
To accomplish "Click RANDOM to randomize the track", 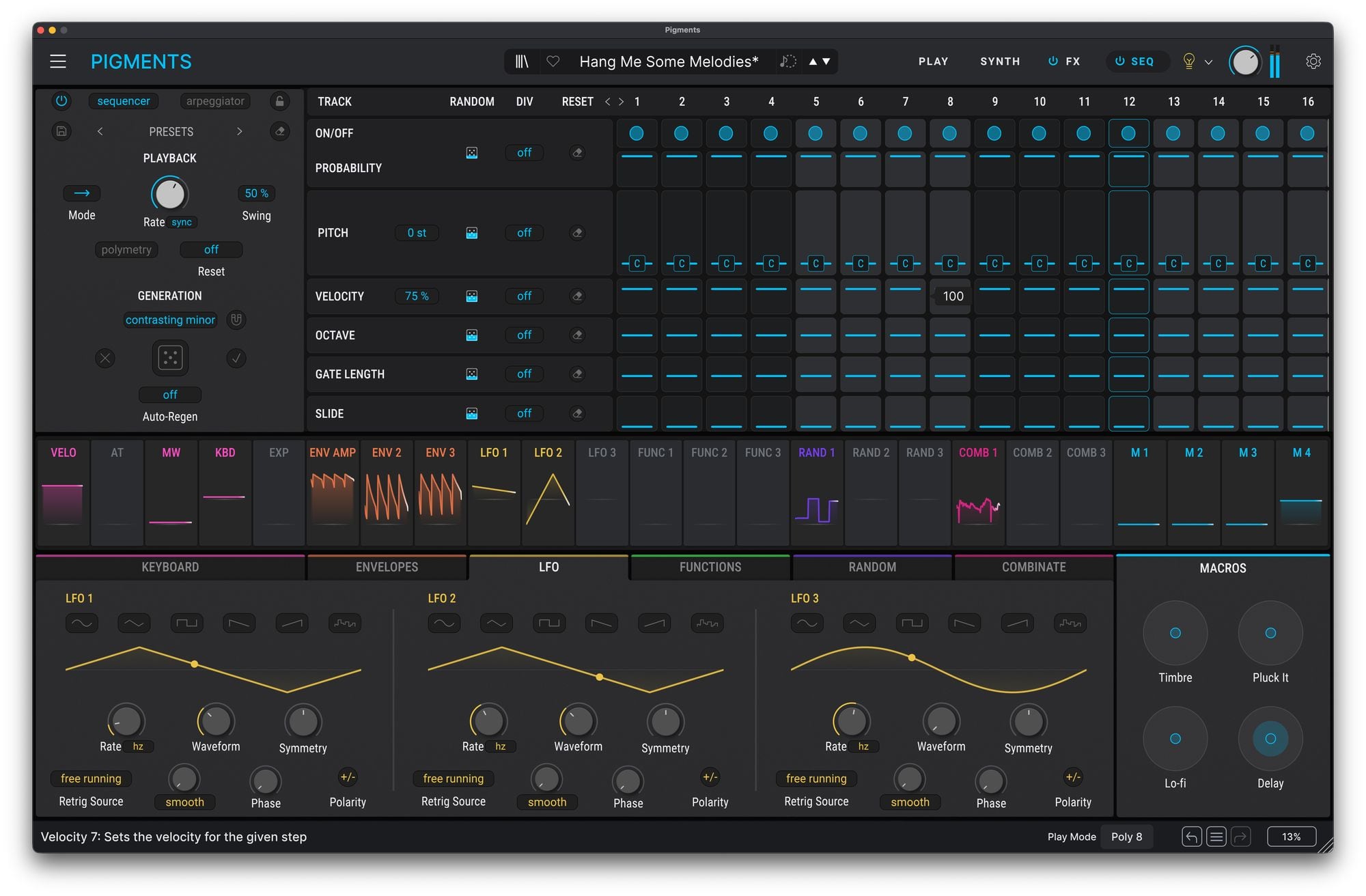I will (x=472, y=101).
